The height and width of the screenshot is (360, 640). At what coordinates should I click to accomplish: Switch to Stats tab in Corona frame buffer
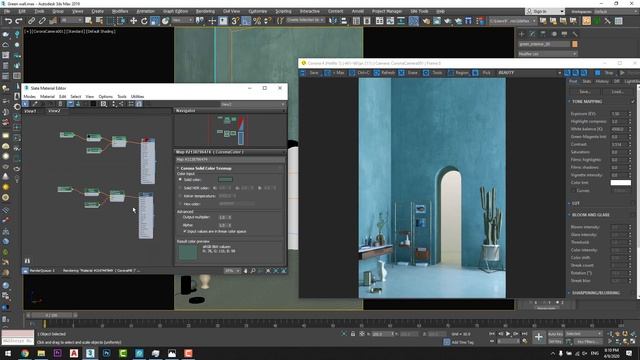[x=587, y=81]
